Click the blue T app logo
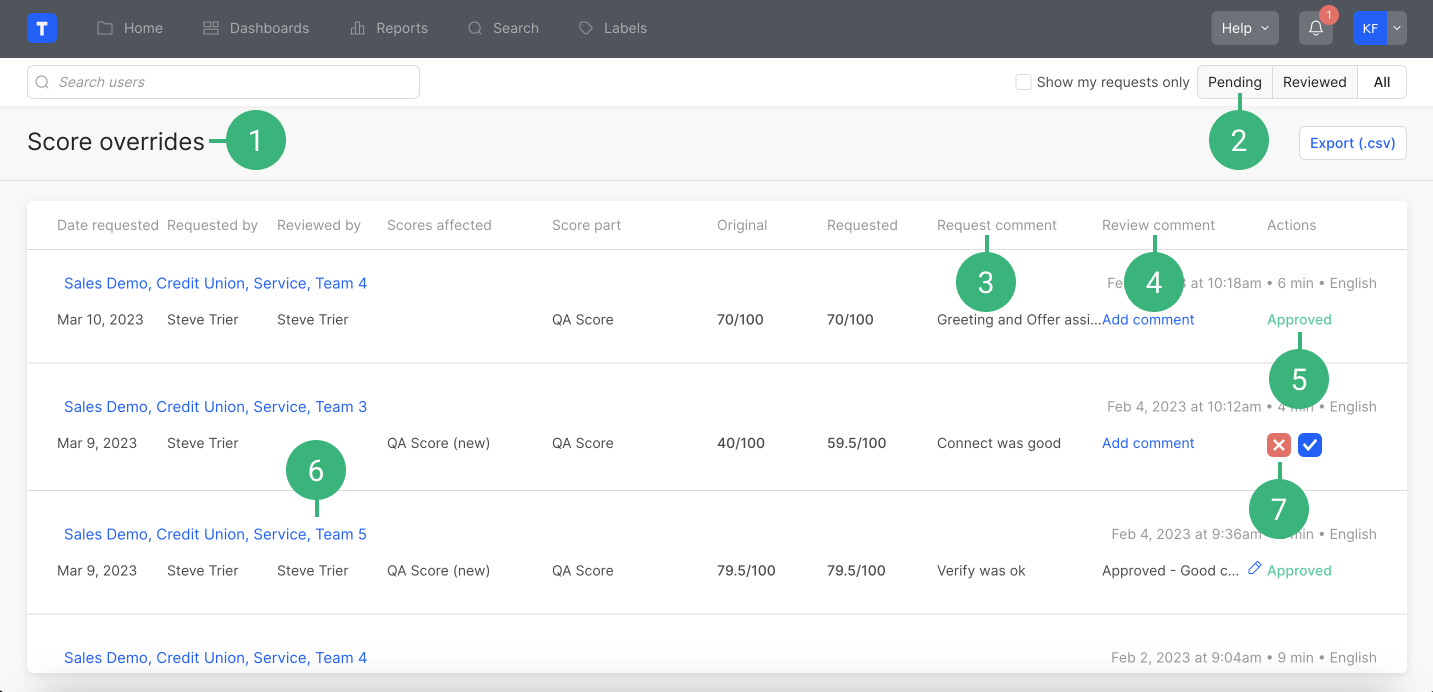This screenshot has width=1433, height=692. [x=42, y=28]
